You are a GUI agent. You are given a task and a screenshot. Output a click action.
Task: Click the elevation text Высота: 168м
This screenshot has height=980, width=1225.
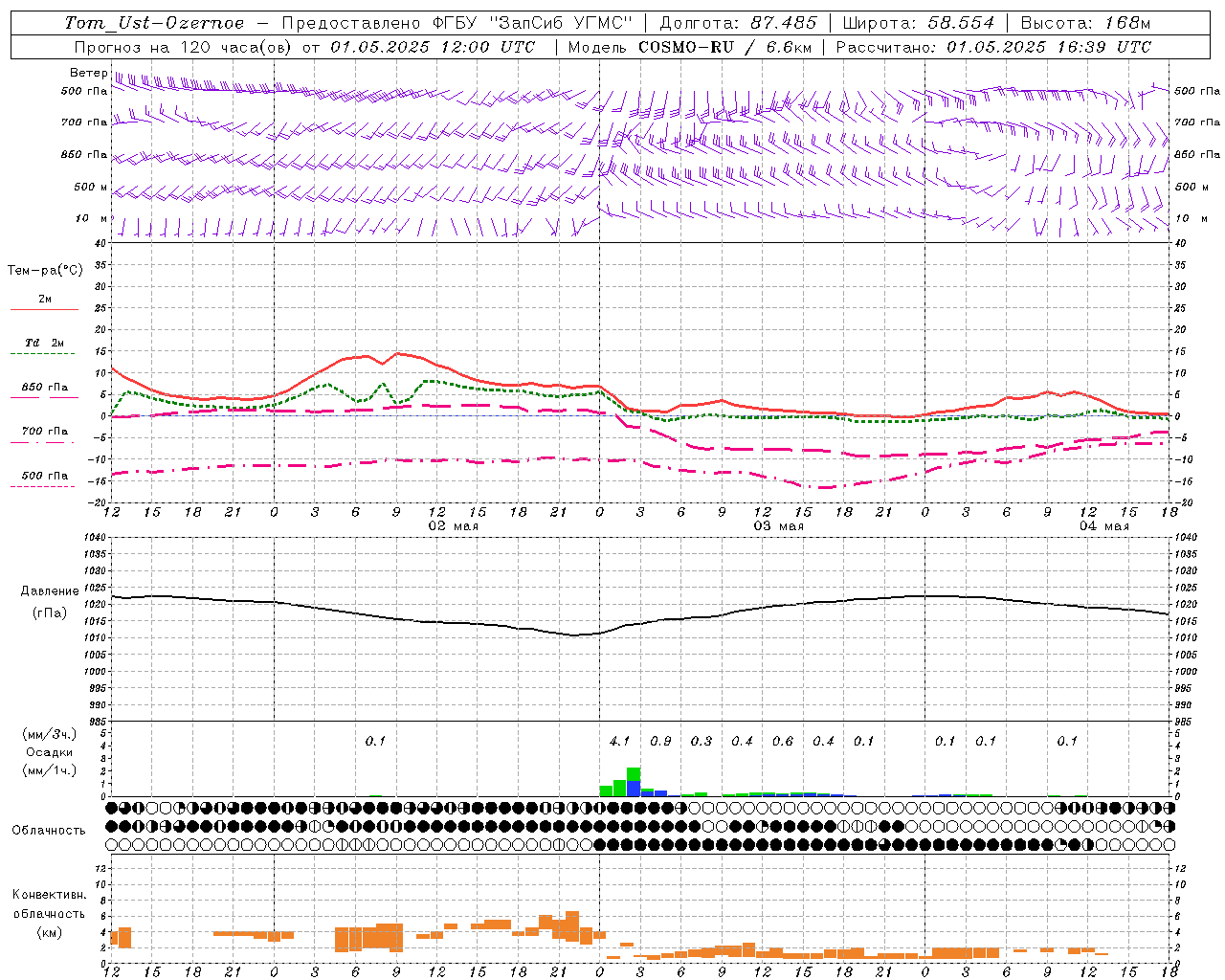pos(1085,23)
